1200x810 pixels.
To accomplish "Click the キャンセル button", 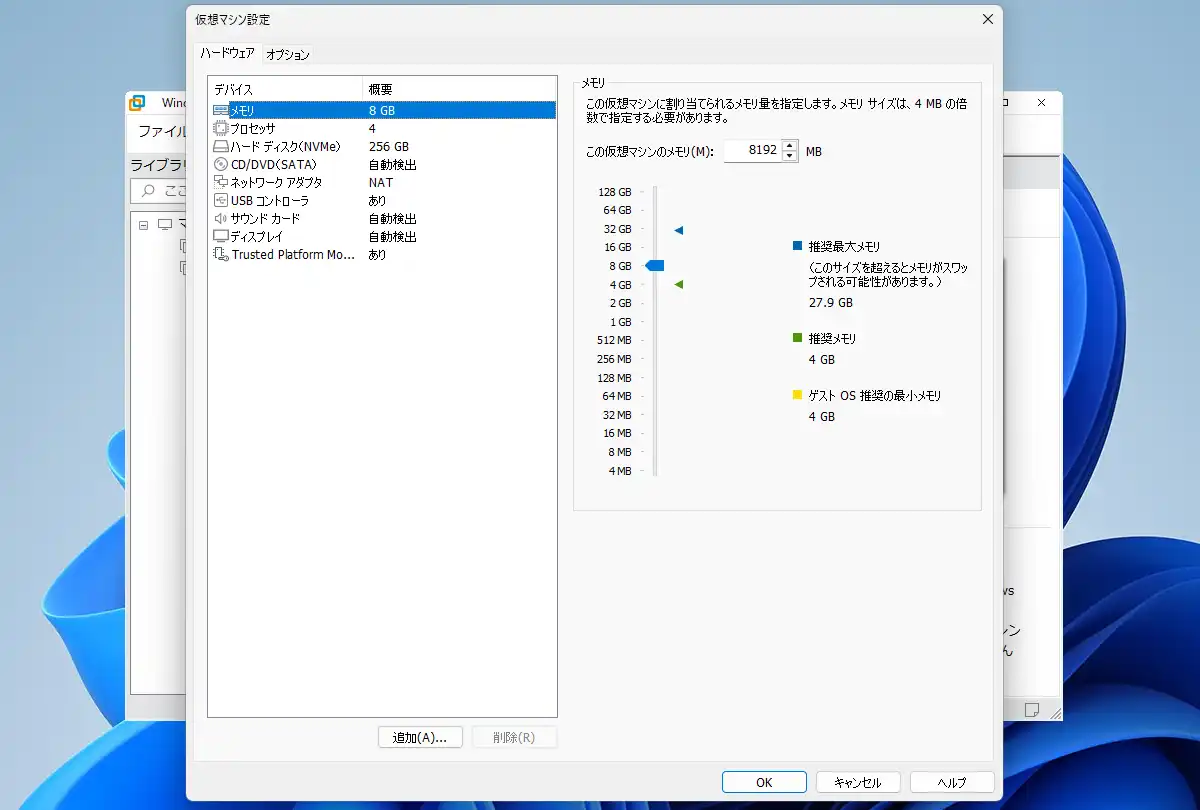I will [858, 783].
